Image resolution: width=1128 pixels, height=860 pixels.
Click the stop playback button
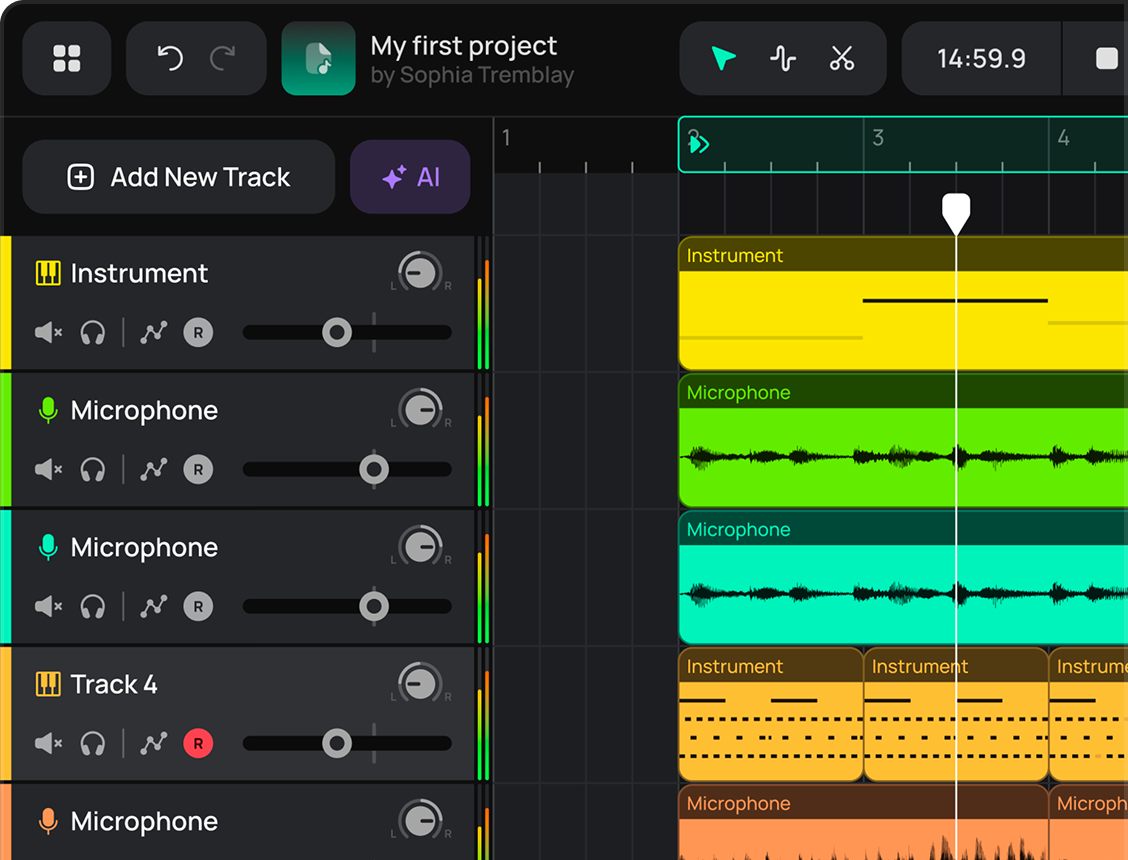[x=1106, y=59]
